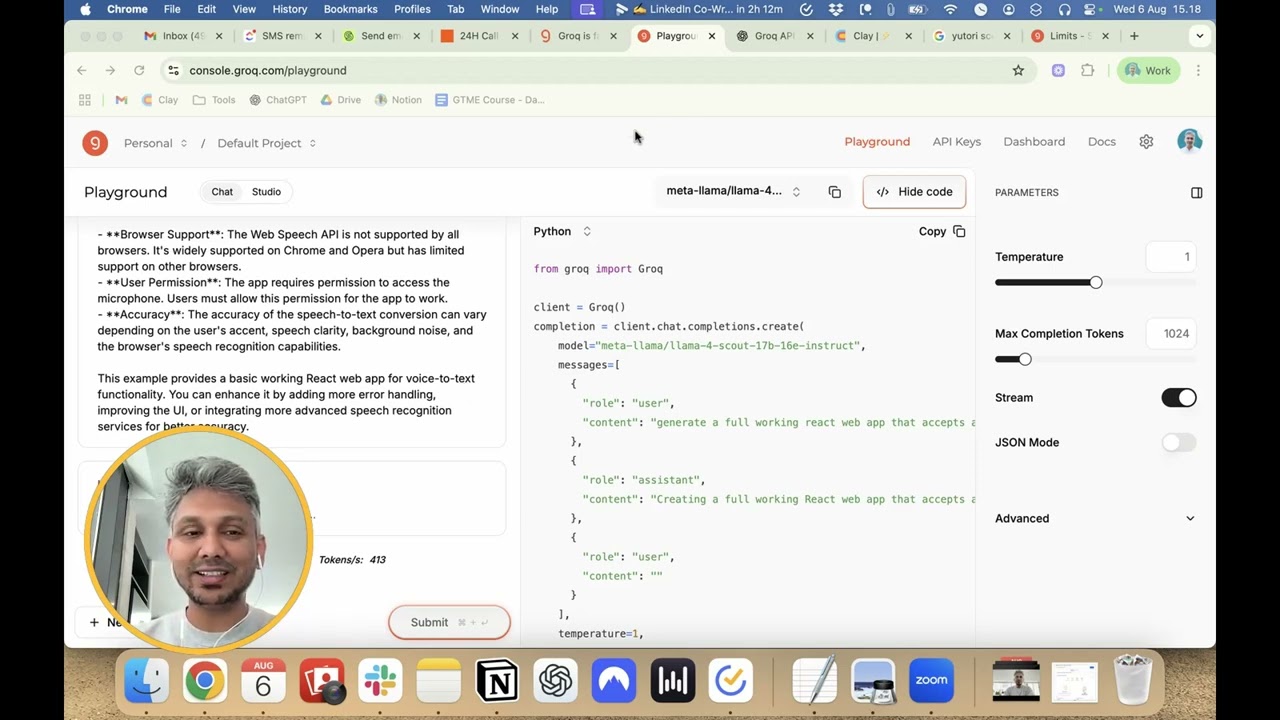Image resolution: width=1280 pixels, height=720 pixels.
Task: Enable JSON Mode toggle
Action: click(1178, 443)
